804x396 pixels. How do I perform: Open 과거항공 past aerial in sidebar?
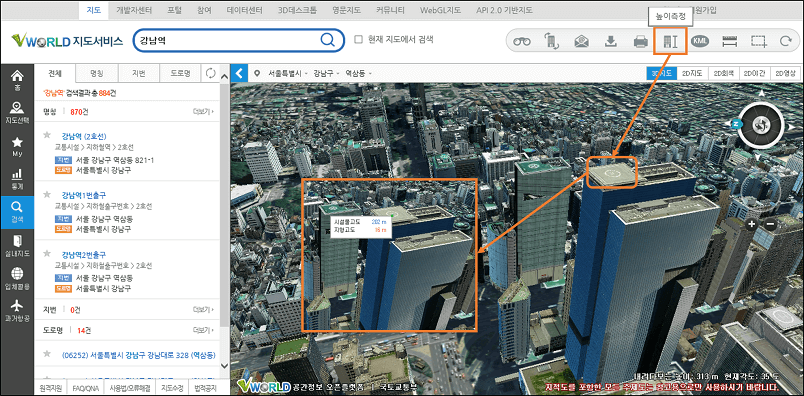click(x=17, y=311)
